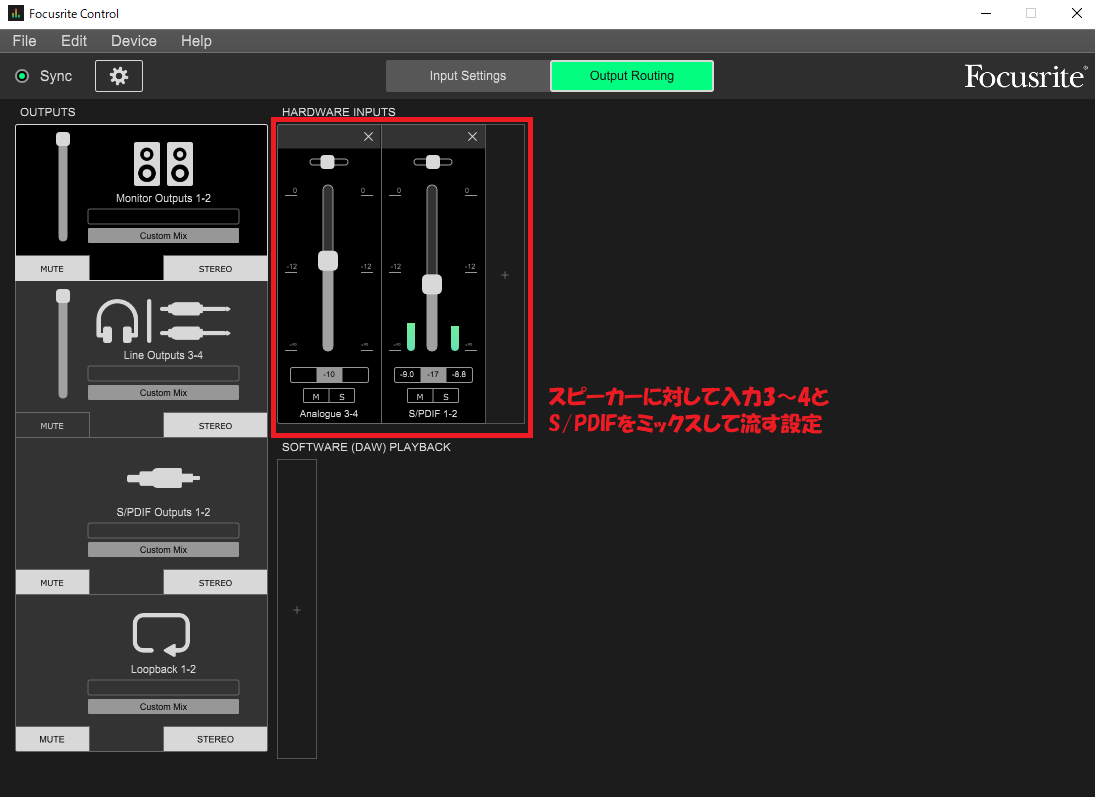Click the Focusrite logo
The height and width of the screenshot is (797, 1095).
(1025, 76)
